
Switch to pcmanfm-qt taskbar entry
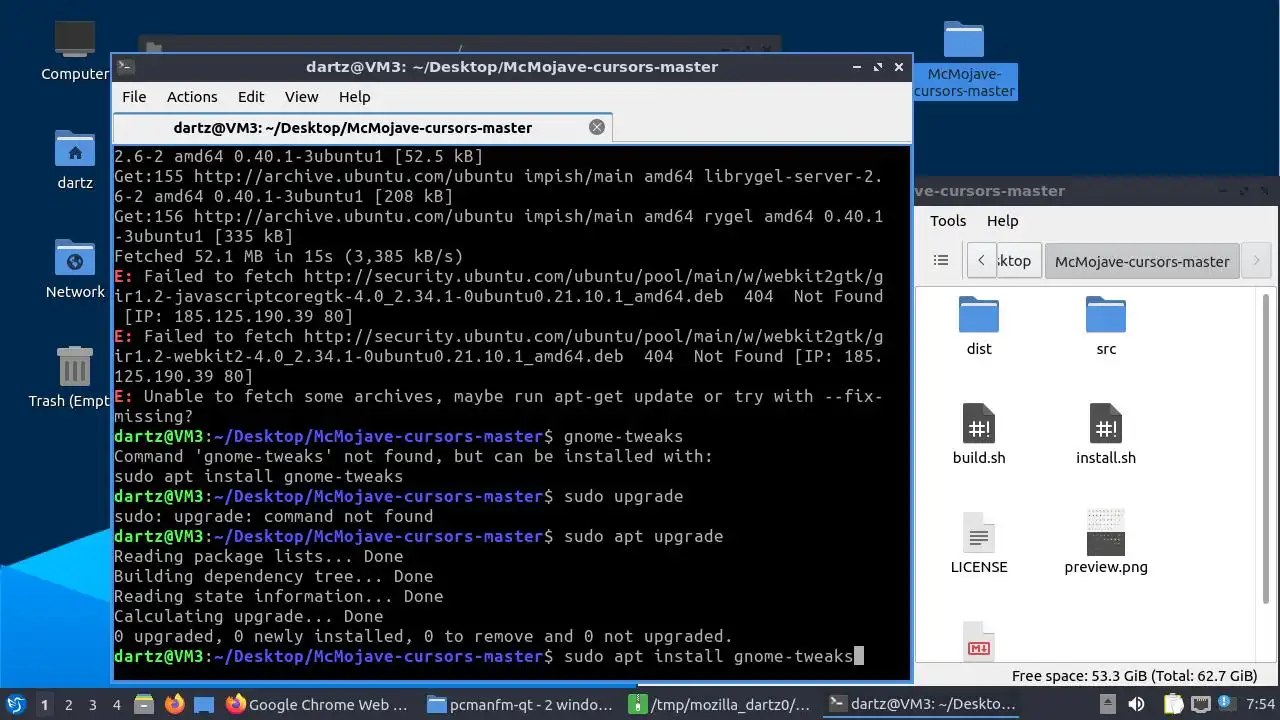point(520,705)
